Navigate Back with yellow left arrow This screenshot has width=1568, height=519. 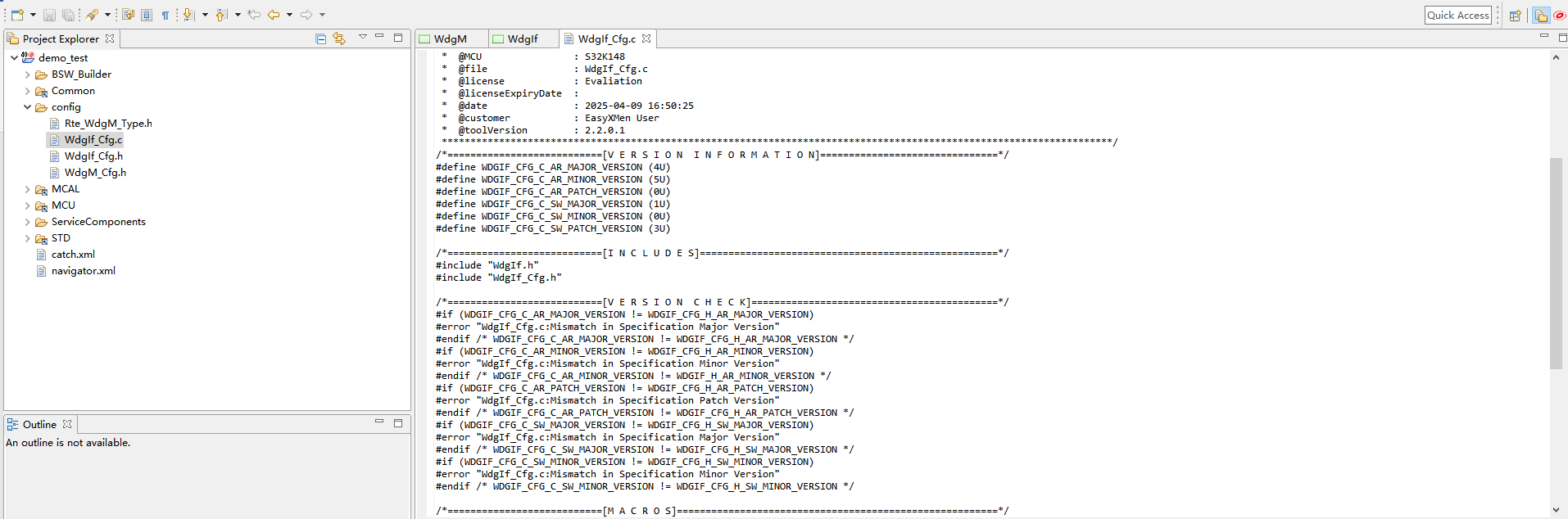pos(274,15)
